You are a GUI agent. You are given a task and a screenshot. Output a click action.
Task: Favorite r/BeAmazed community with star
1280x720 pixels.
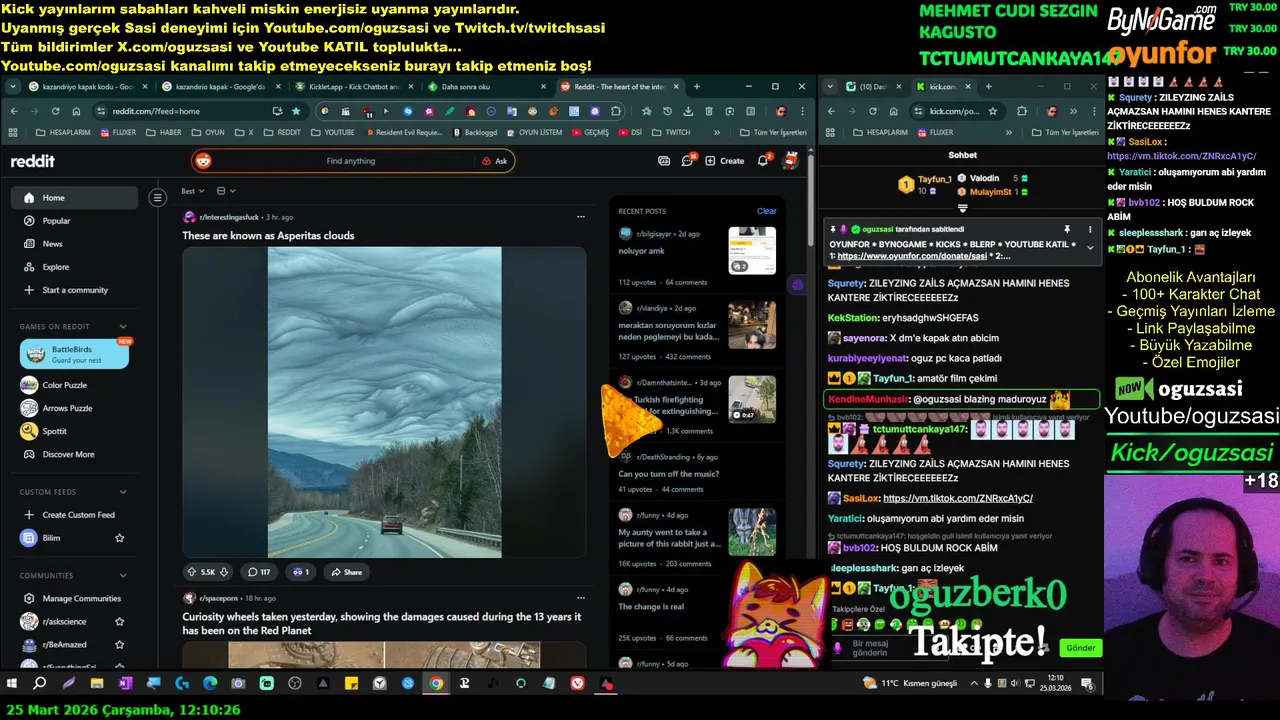[120, 645]
